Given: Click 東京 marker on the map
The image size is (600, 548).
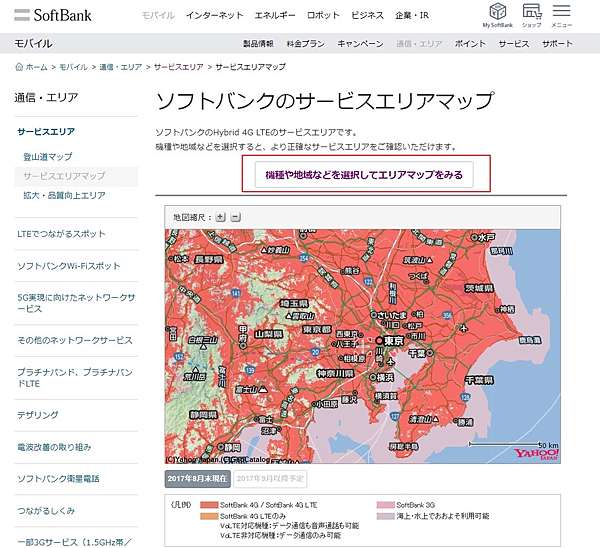Looking at the screenshot, I should pyautogui.click(x=380, y=341).
